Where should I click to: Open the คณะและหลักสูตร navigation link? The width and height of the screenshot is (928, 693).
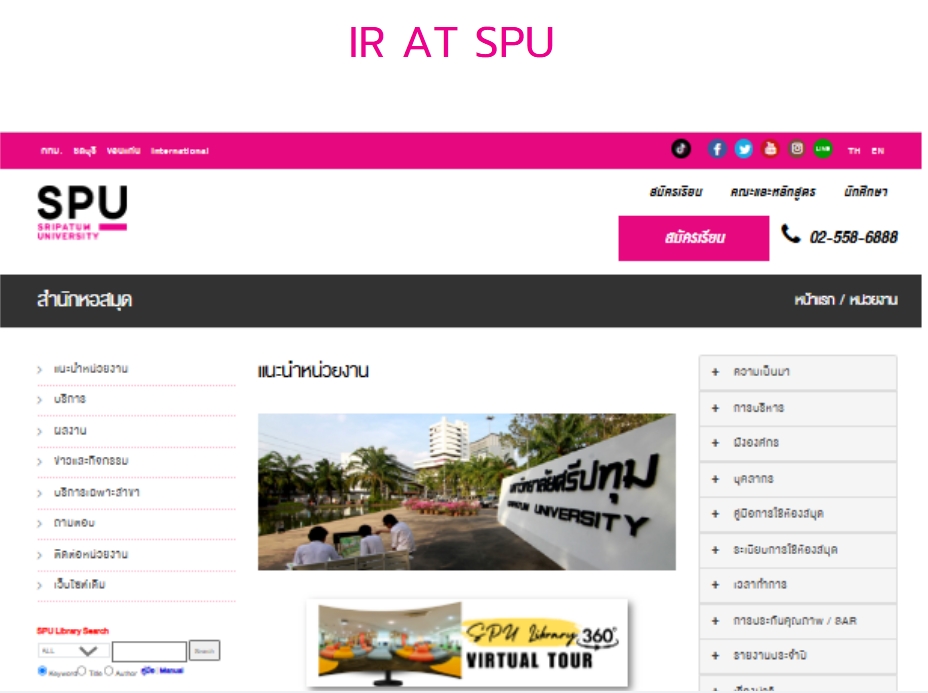click(x=773, y=192)
